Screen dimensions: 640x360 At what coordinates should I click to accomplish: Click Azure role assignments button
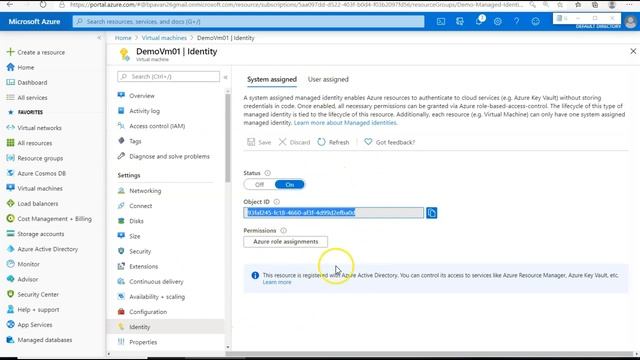(285, 242)
